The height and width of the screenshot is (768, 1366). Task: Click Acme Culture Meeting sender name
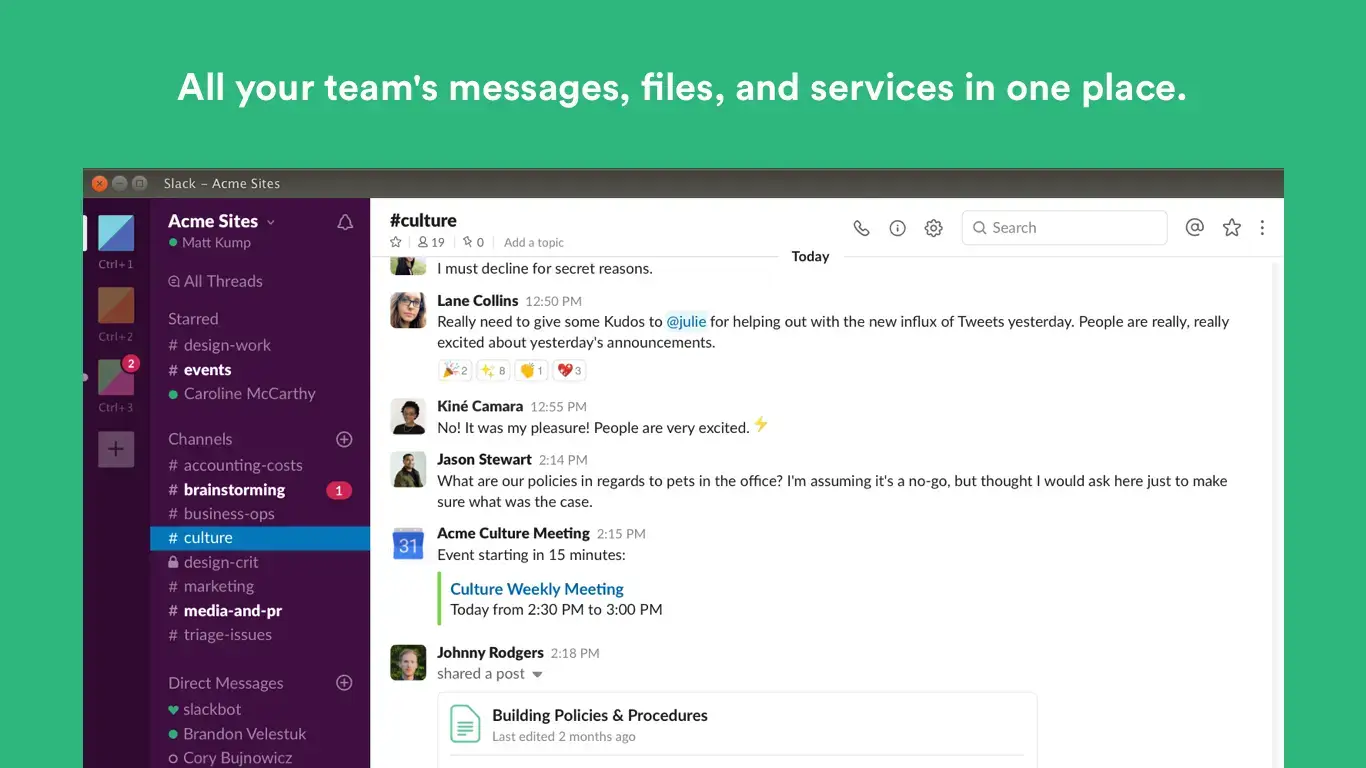(x=513, y=533)
